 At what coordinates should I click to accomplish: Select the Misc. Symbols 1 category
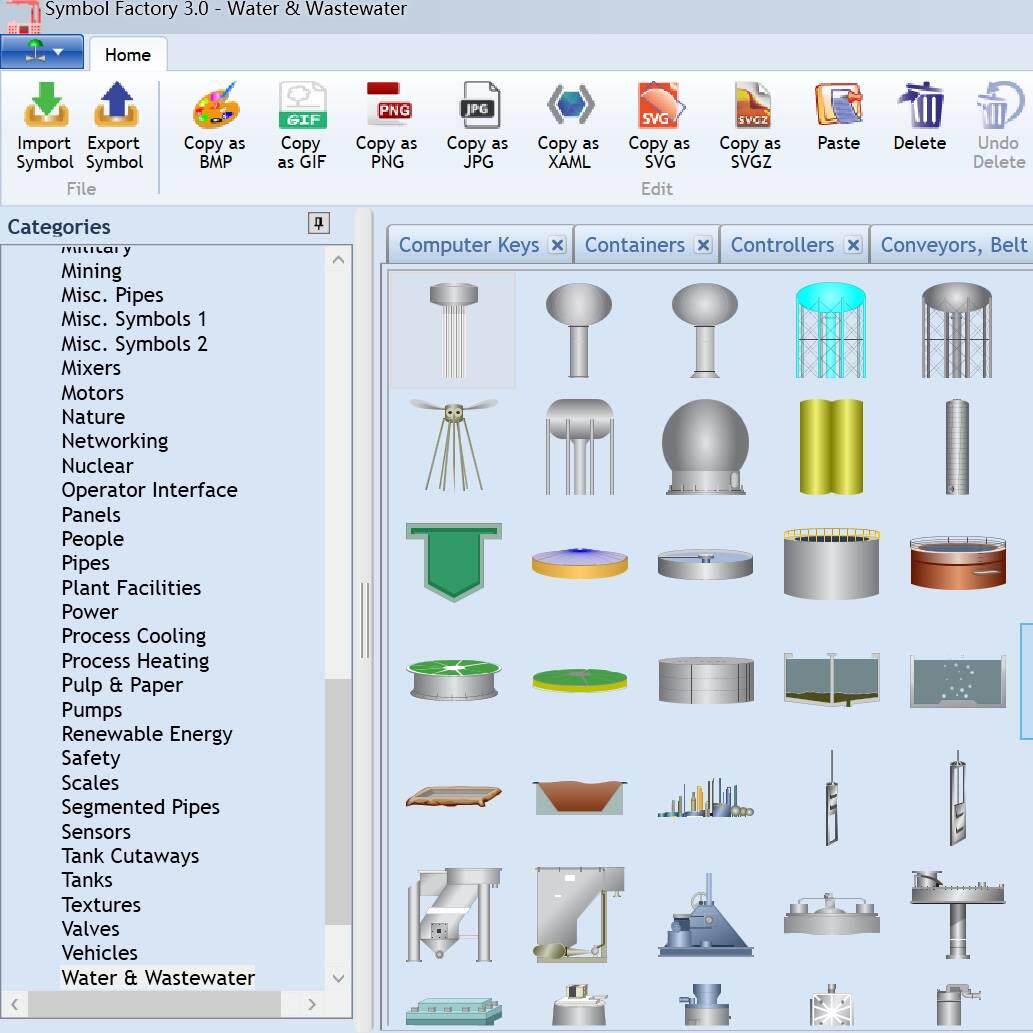coord(134,320)
